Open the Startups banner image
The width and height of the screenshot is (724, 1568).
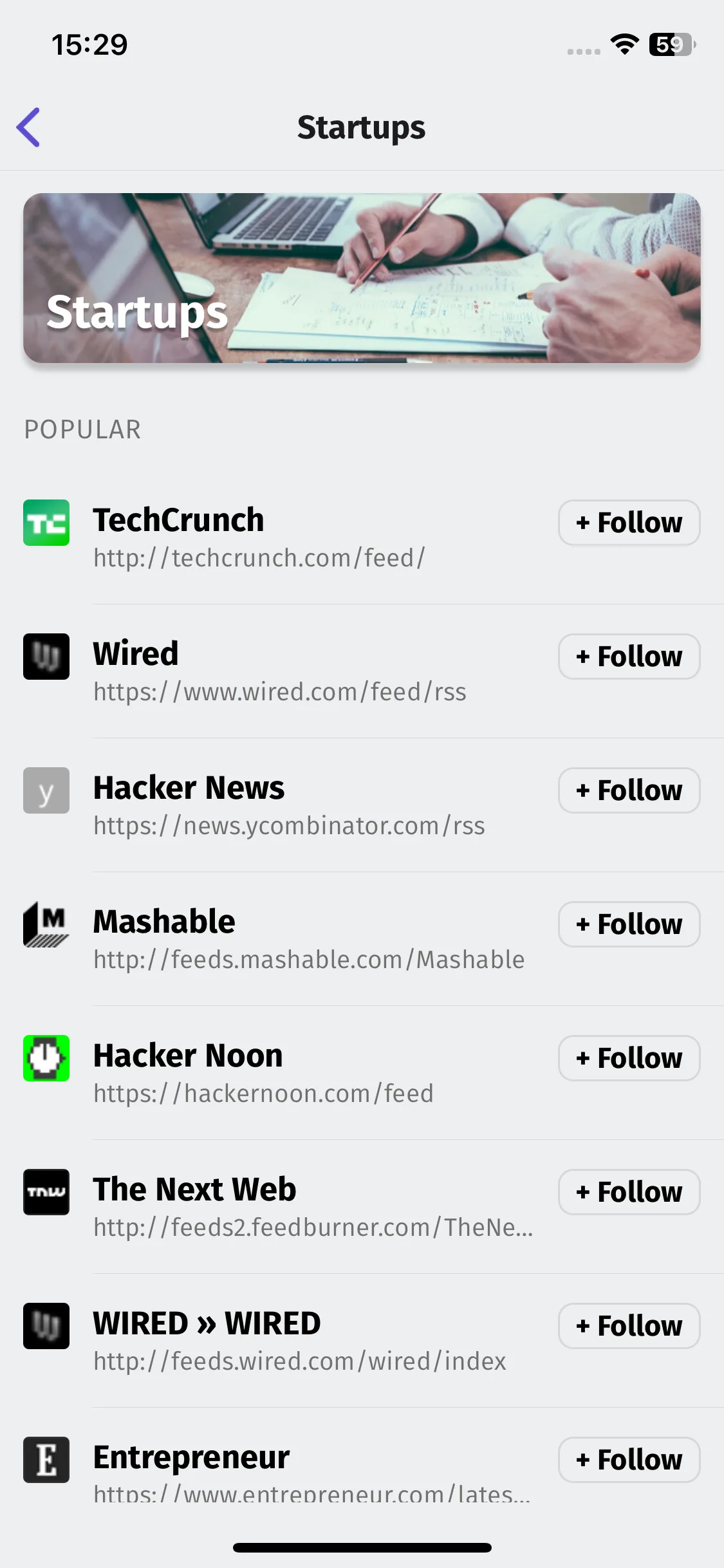tap(362, 278)
